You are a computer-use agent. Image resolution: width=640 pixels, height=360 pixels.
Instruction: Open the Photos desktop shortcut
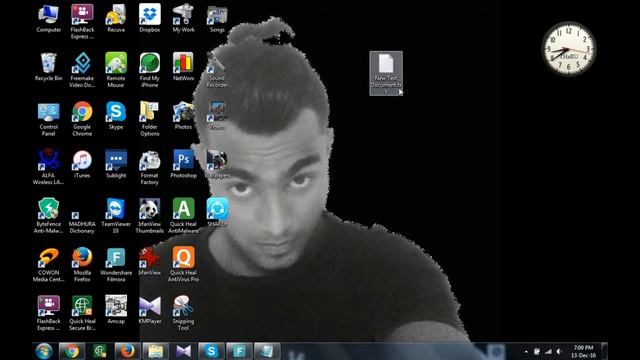tap(183, 116)
